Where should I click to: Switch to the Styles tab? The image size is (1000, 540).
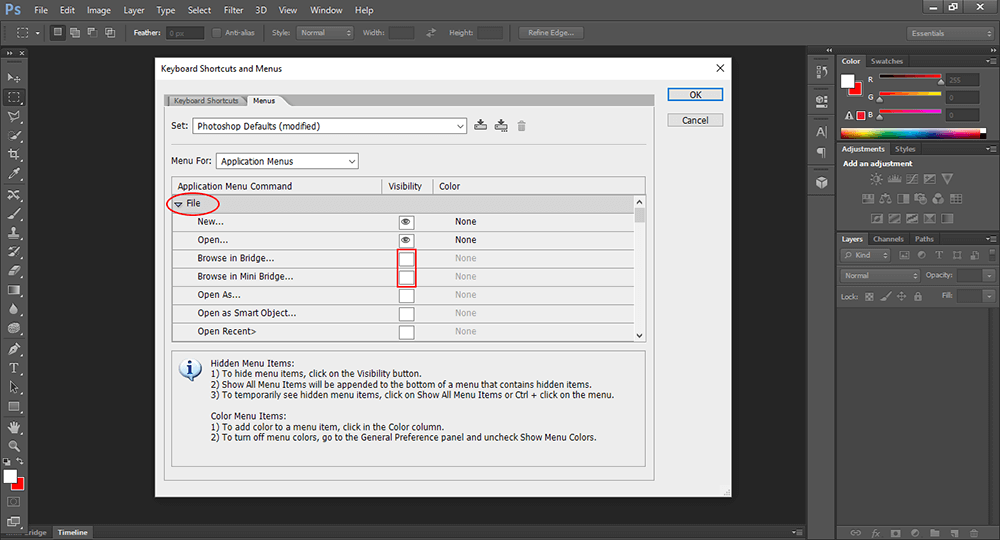pos(904,149)
